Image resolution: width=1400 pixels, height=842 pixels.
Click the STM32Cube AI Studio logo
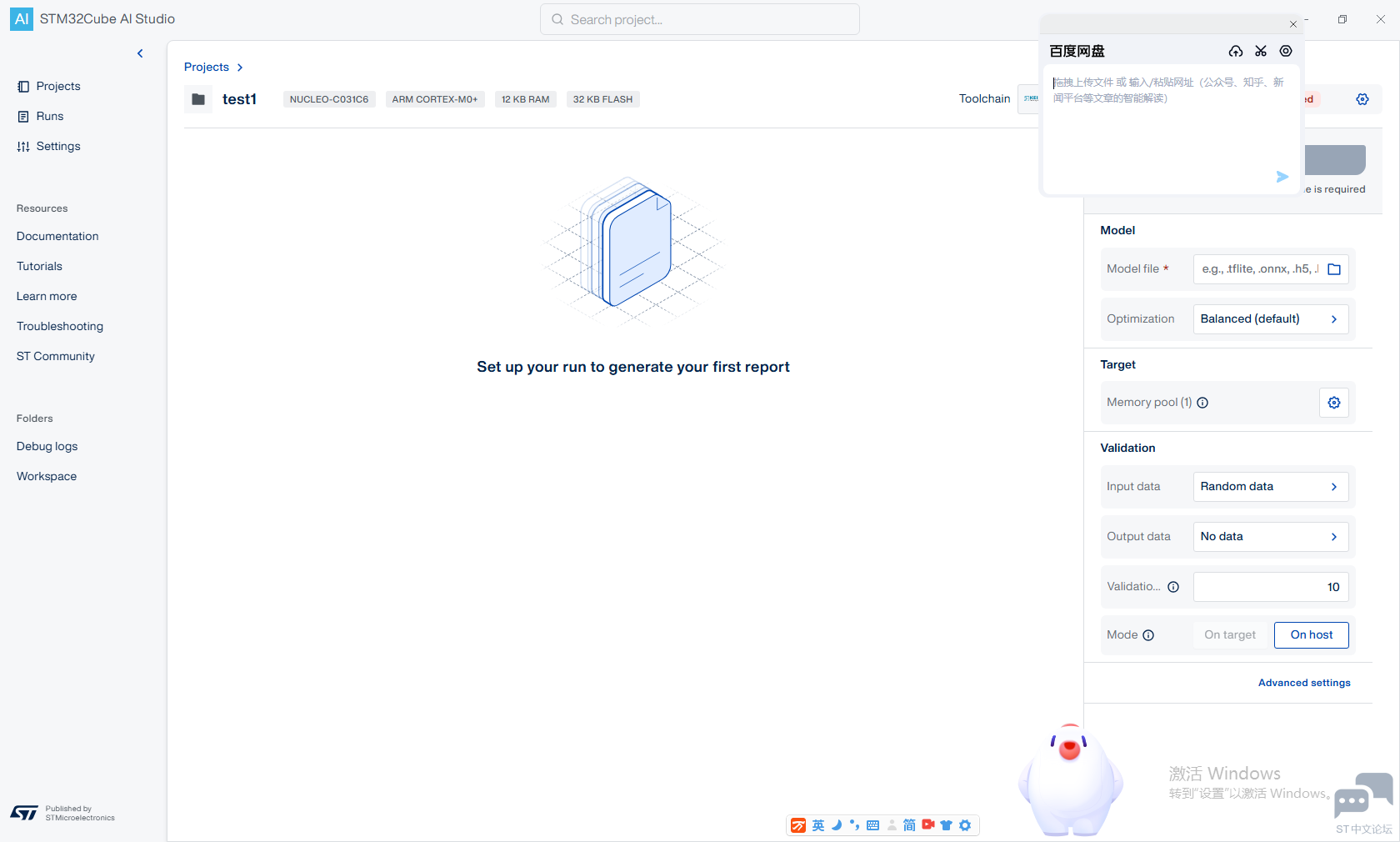click(x=22, y=19)
